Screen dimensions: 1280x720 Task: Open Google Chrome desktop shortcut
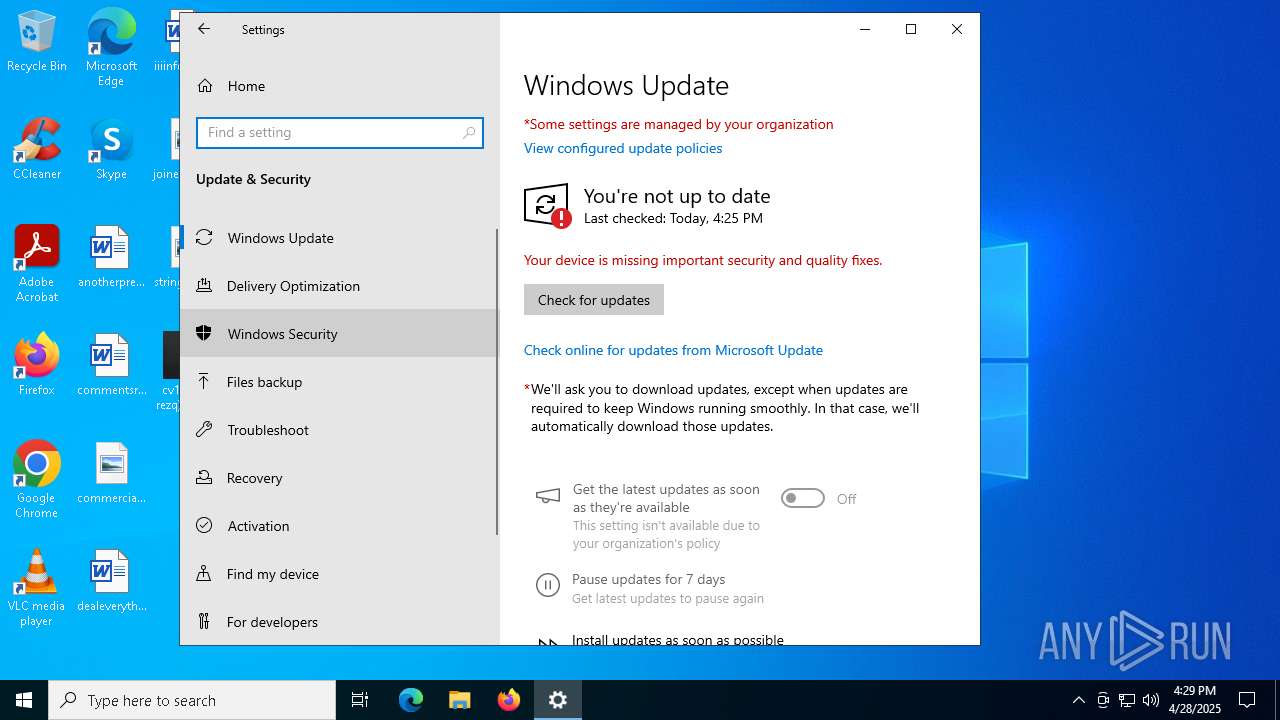click(x=37, y=480)
